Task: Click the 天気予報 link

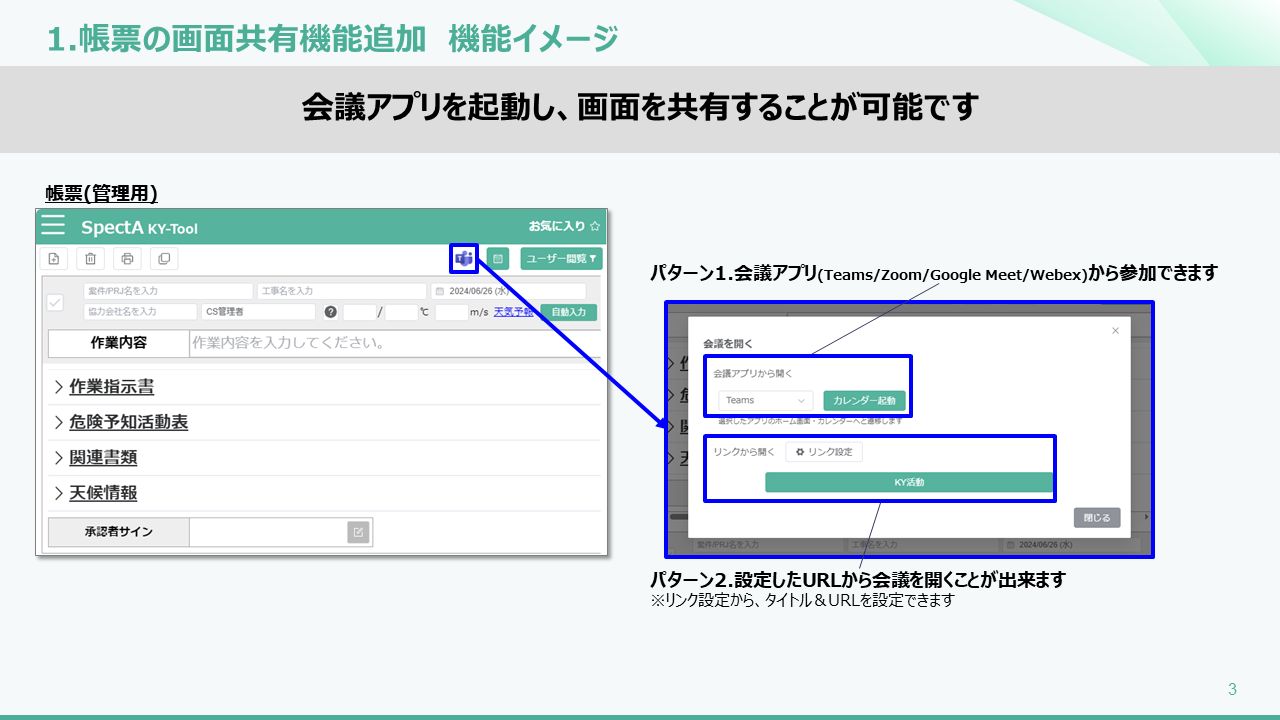Action: pos(513,312)
